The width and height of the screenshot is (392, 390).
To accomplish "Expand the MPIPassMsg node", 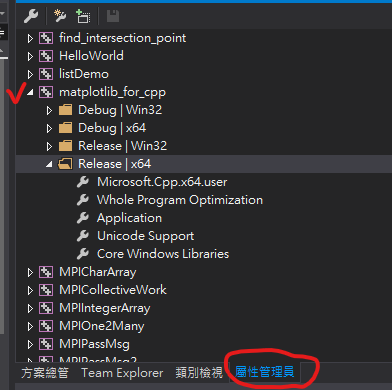I will point(30,345).
